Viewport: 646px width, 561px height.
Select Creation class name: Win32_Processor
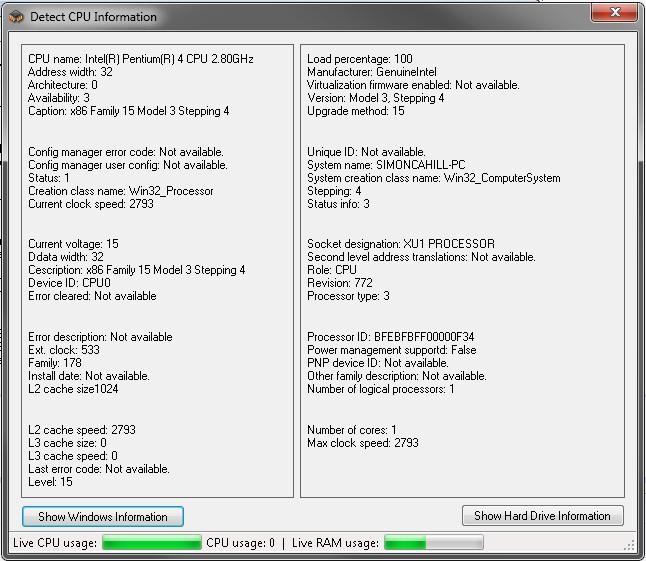click(121, 191)
